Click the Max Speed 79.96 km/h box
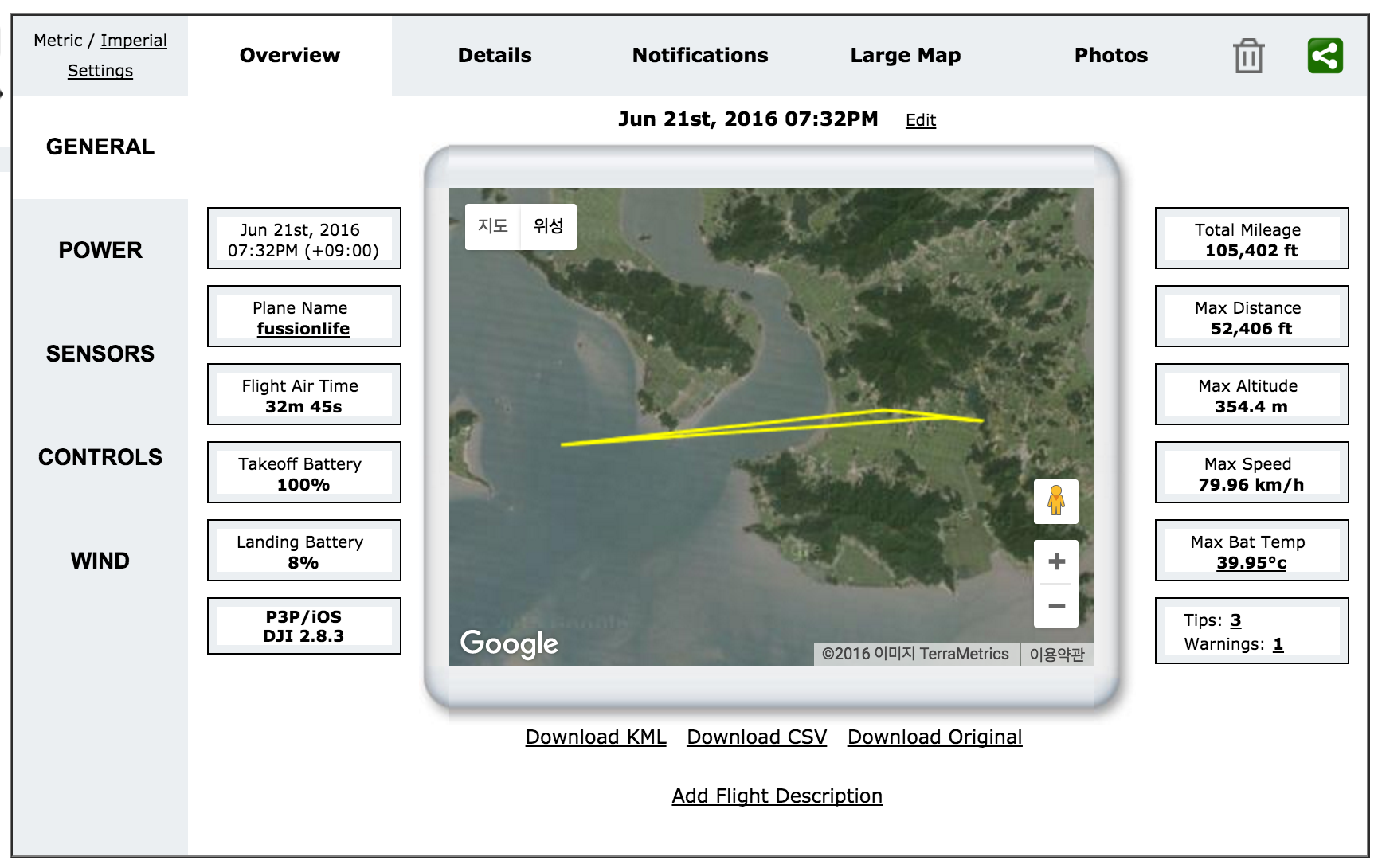Screen dimensions: 1378x868 1251,472
